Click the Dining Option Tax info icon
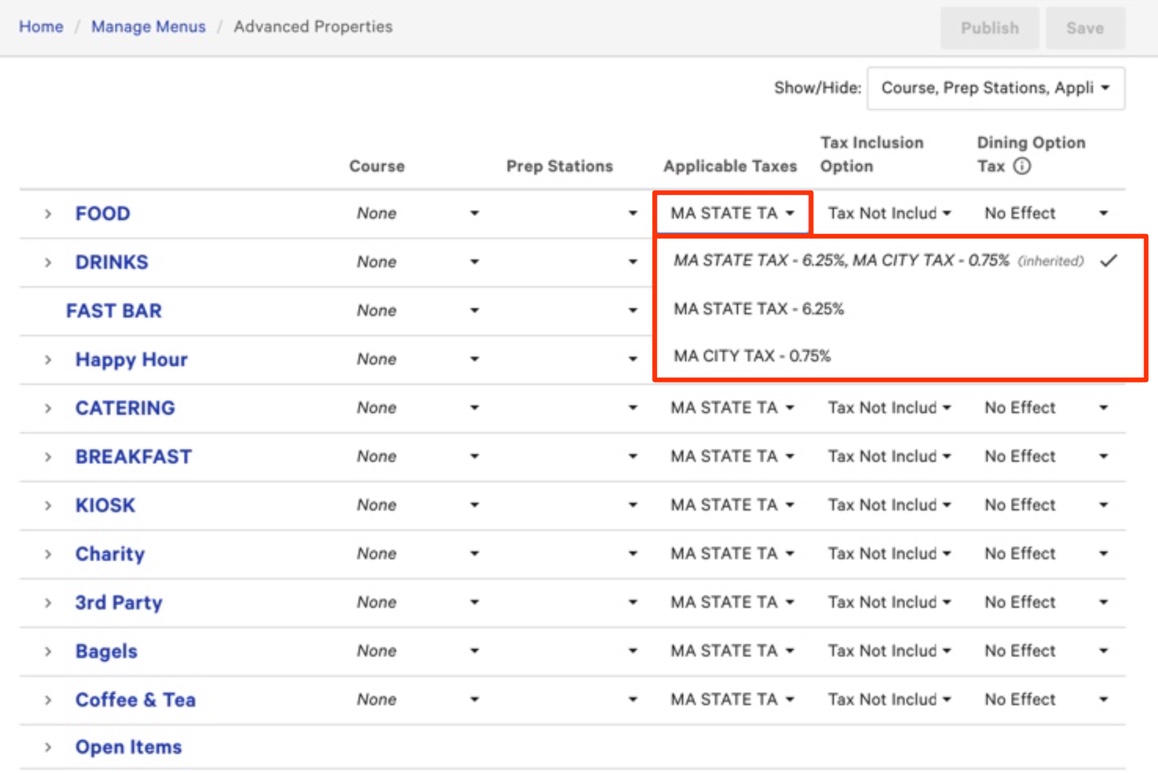The height and width of the screenshot is (773, 1158). coord(1021,167)
